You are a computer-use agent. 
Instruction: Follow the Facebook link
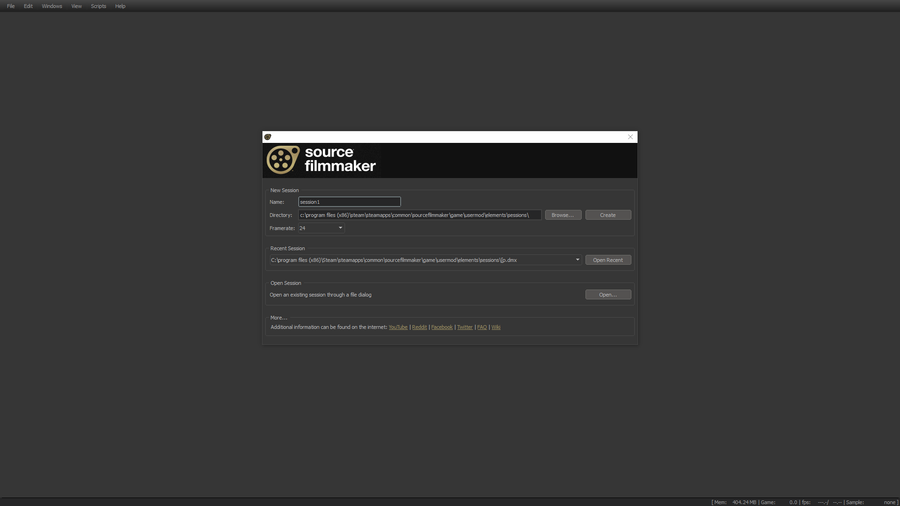[442, 328]
